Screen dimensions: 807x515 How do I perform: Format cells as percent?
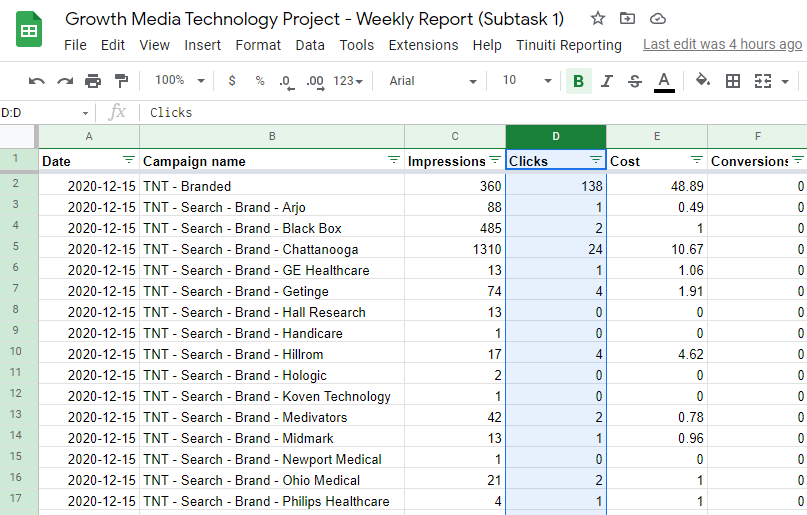(x=260, y=81)
